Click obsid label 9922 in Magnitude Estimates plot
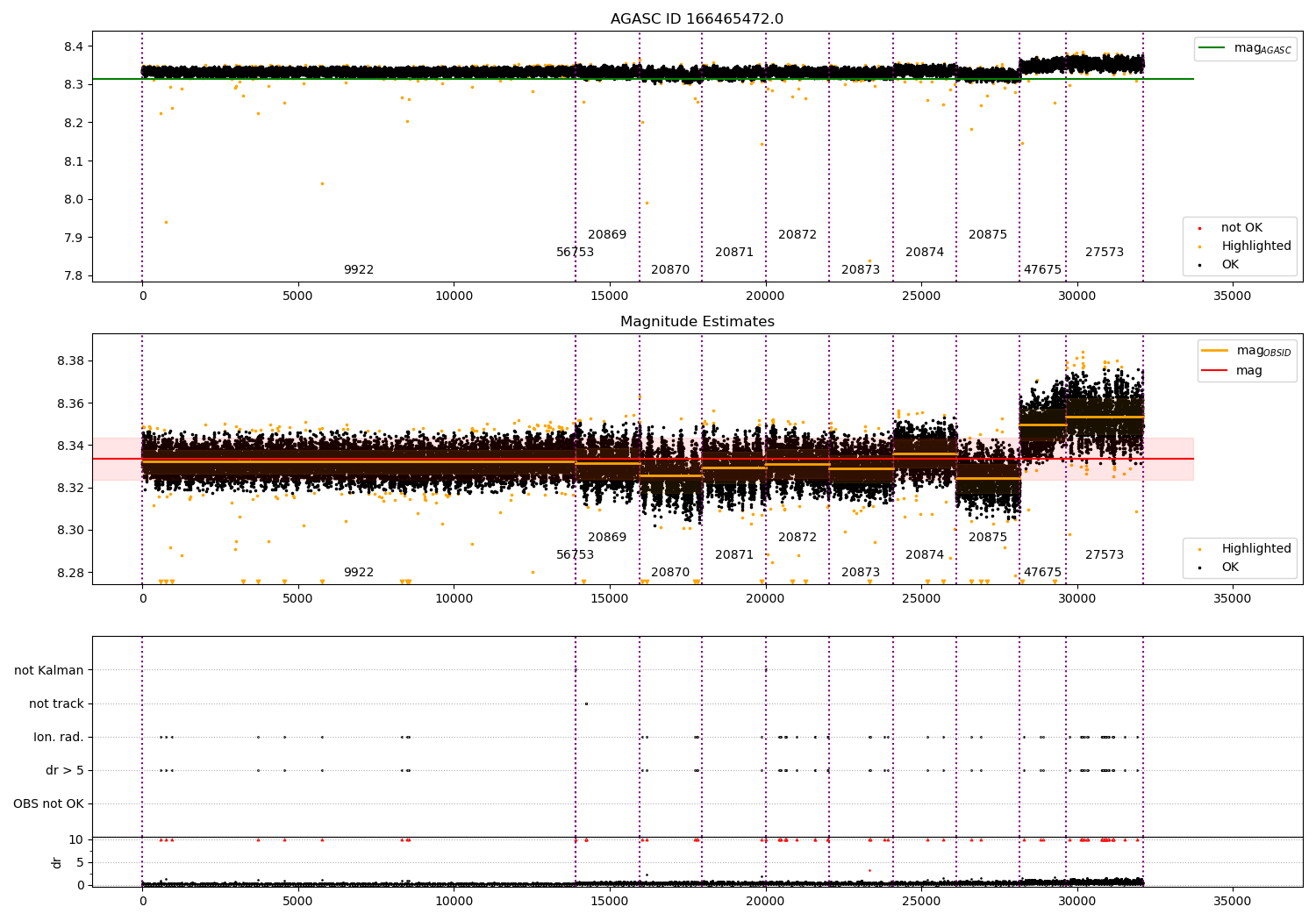This screenshot has height=921, width=1316. click(359, 573)
